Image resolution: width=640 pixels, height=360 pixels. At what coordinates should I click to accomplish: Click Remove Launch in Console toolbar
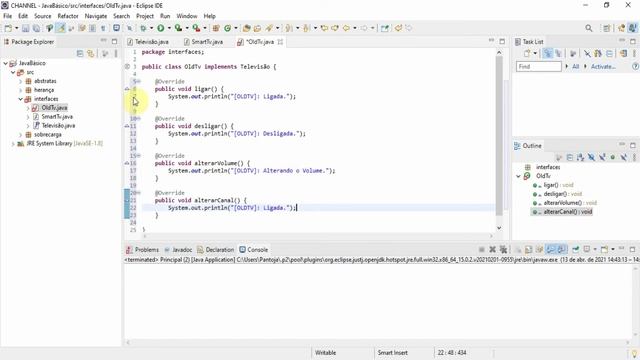493,249
